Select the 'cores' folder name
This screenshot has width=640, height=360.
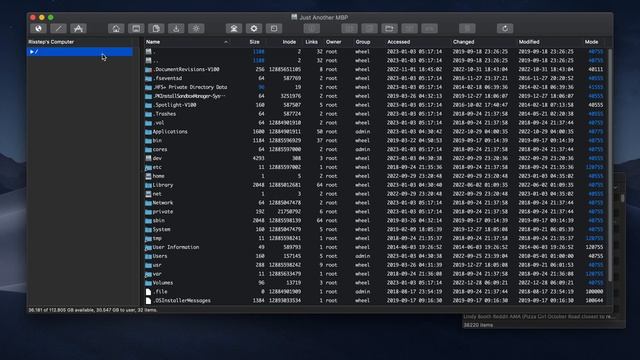(160, 150)
